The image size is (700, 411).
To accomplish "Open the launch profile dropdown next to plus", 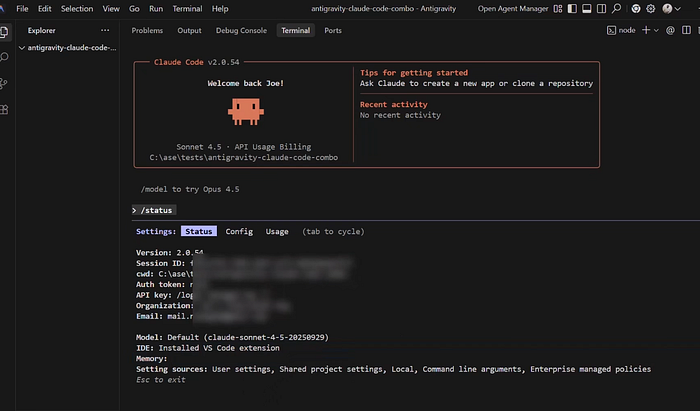I will click(656, 30).
